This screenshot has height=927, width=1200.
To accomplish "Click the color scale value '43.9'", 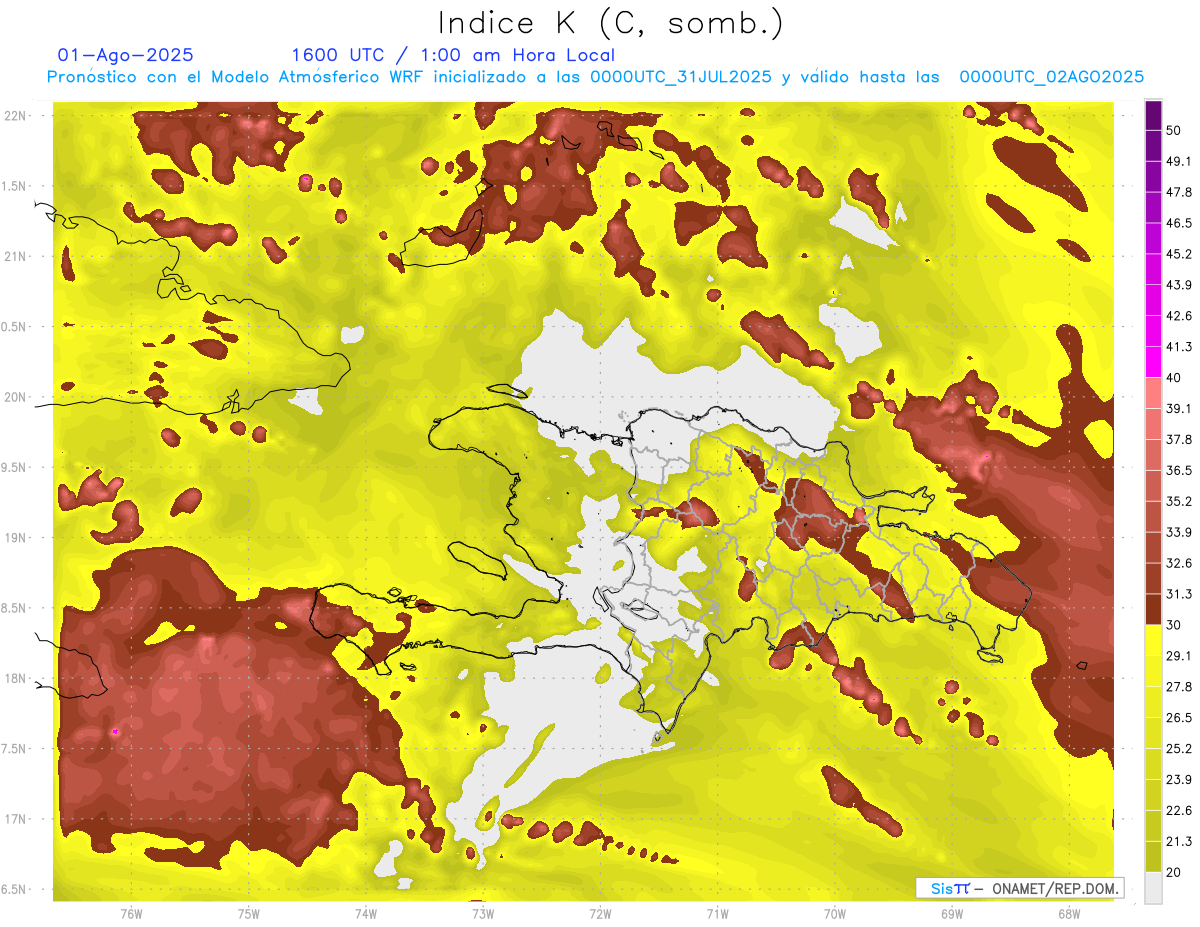I will point(1179,285).
